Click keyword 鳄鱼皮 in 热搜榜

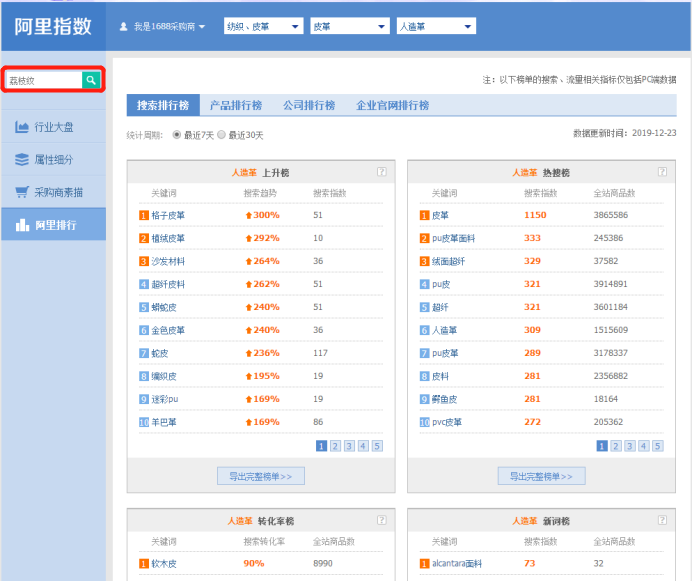[444, 399]
